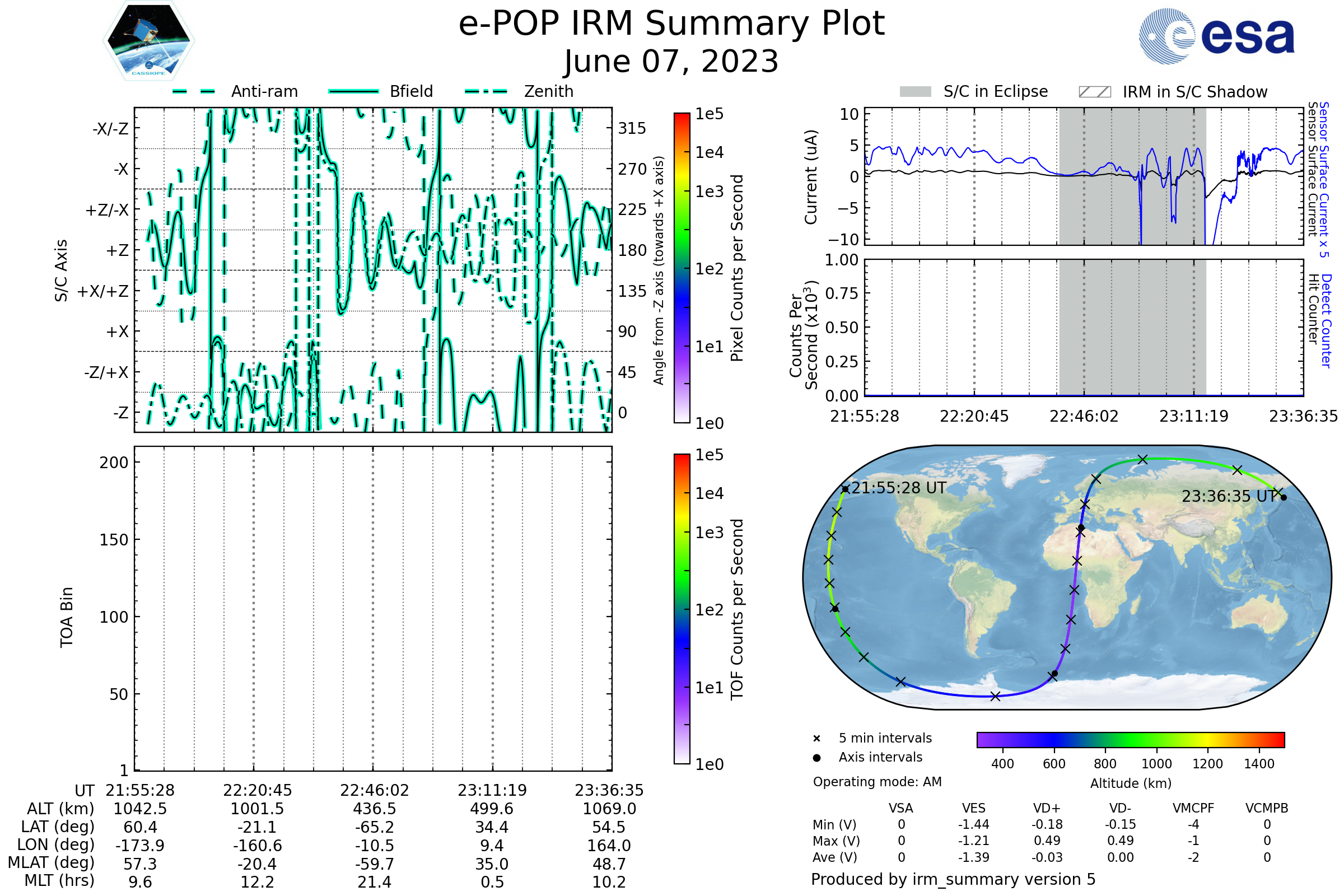Click the IRM in S/C Shadow hatched patch

pos(1094,92)
